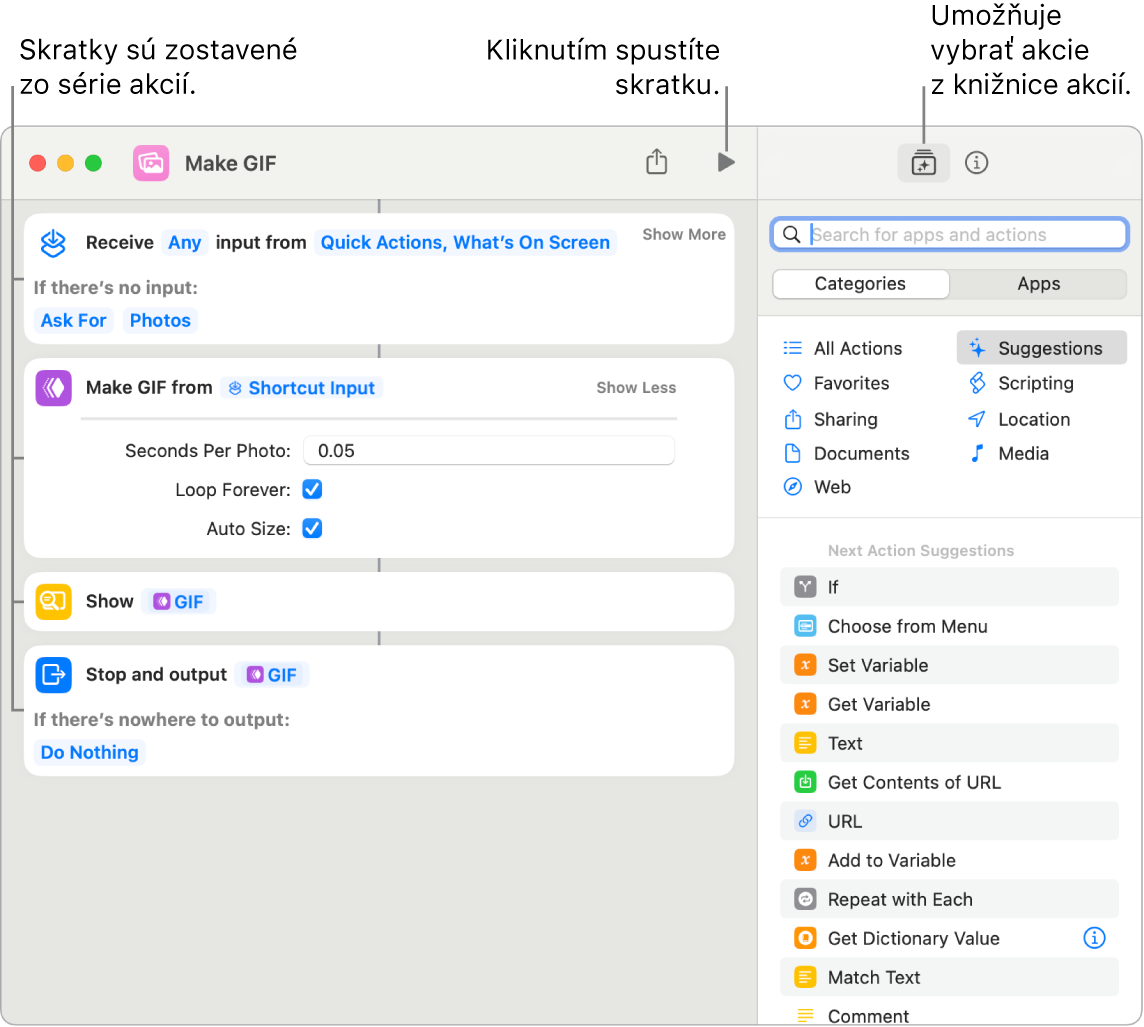Screen dimensions: 1144x1027
Task: Select the Categories tab
Action: (860, 284)
